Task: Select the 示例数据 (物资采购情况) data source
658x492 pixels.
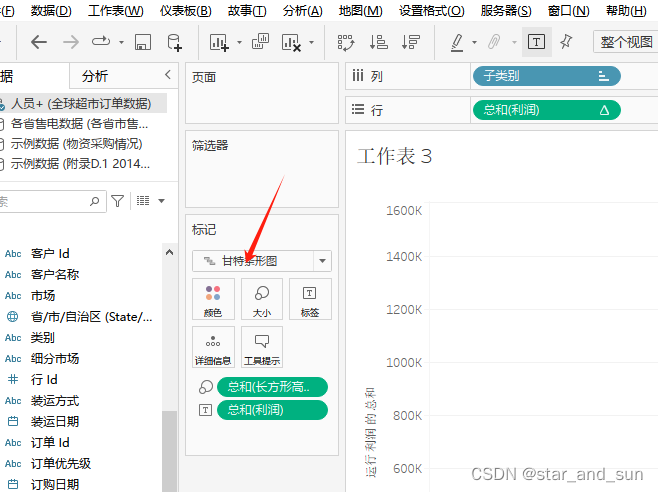Action: click(76, 144)
